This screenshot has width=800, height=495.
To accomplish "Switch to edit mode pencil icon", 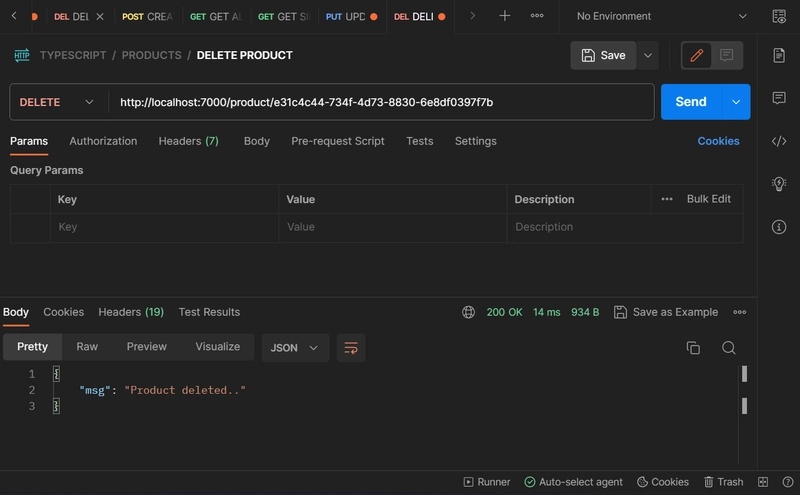I will pos(696,55).
